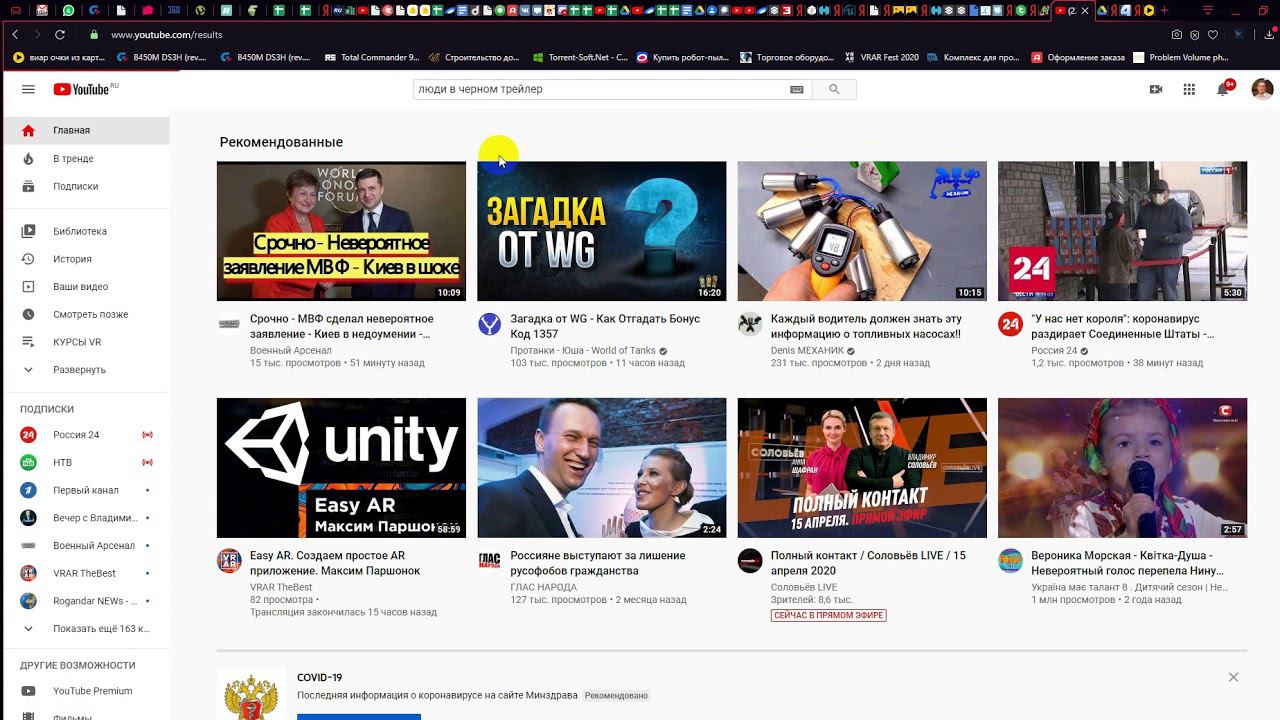Play the Вероника Морская thumbnail
This screenshot has height=720, width=1280.
coord(1122,468)
